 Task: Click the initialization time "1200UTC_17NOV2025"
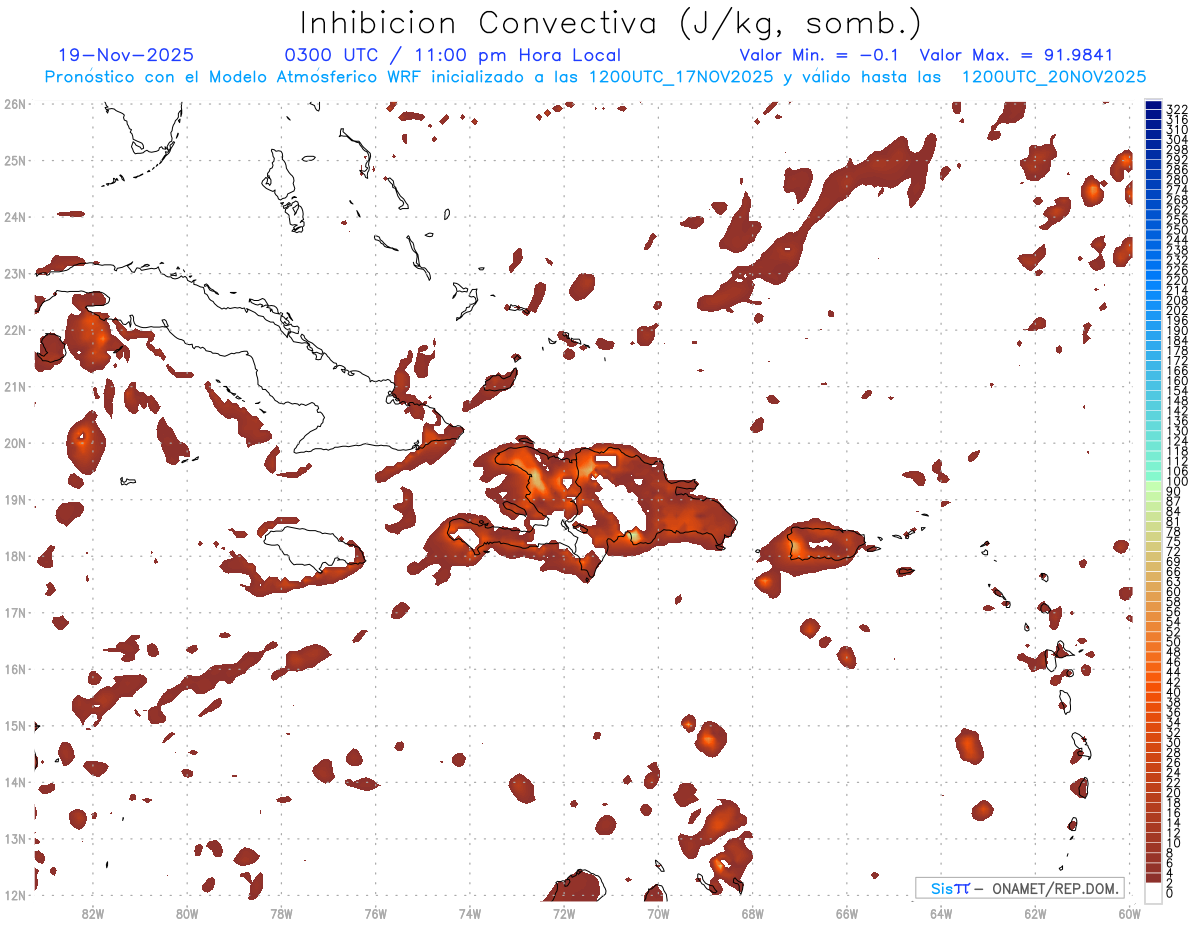pos(681,77)
